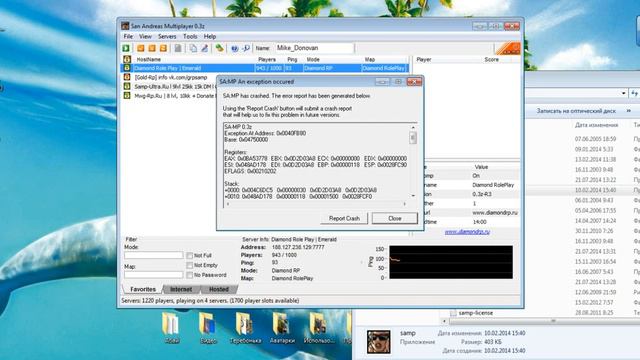The image size is (640, 360).
Task: Click the orange SA-MP logo at toolbar end
Action: 508,48
